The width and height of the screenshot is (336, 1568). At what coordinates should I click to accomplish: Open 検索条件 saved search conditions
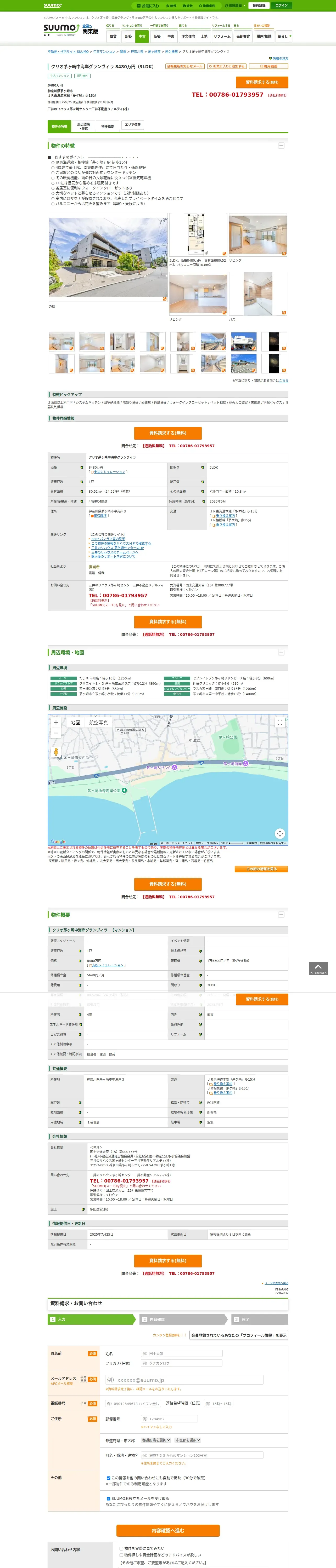pyautogui.click(x=207, y=5)
